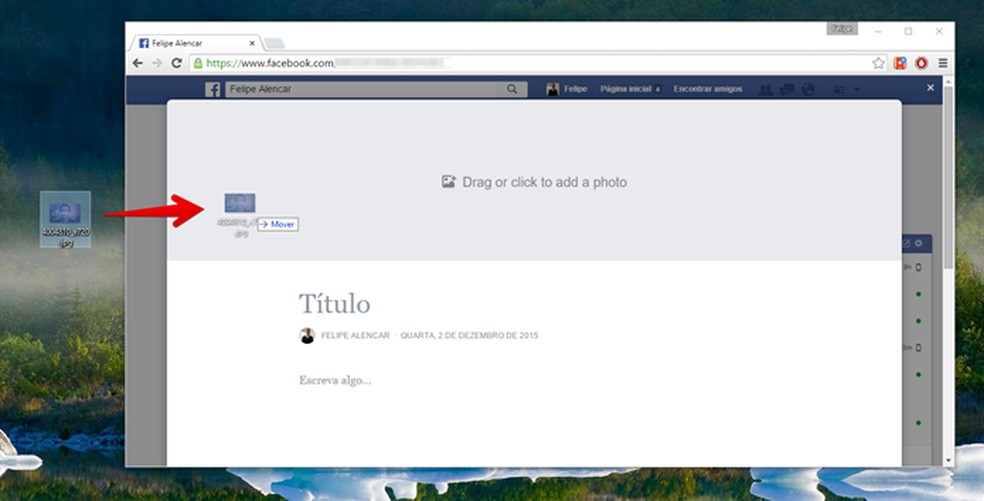The width and height of the screenshot is (984, 501).
Task: Click the Título title field
Action: click(334, 304)
